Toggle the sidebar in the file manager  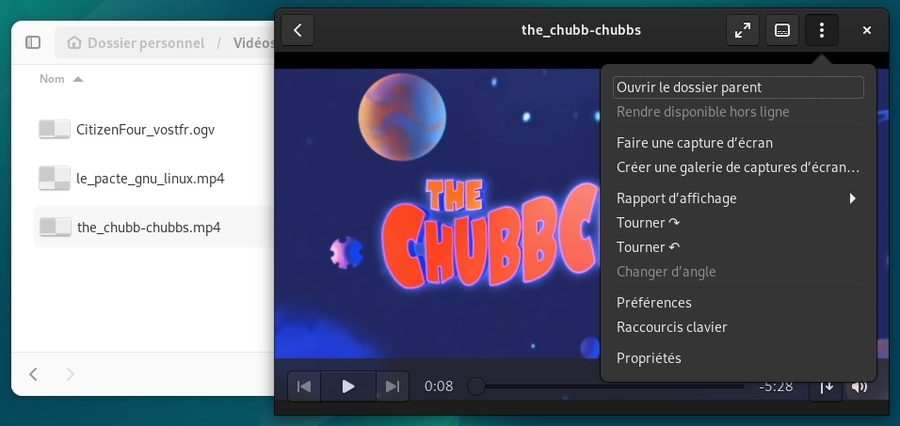tap(33, 42)
